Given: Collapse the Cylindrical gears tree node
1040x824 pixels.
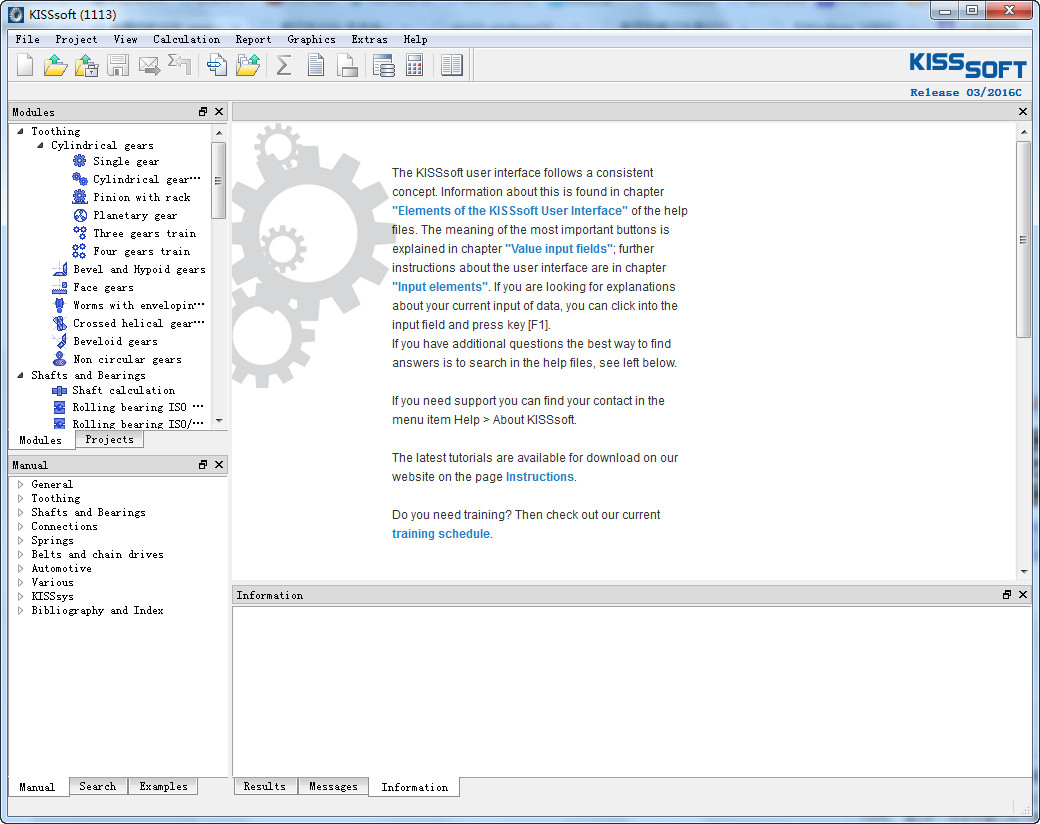Looking at the screenshot, I should click(40, 145).
